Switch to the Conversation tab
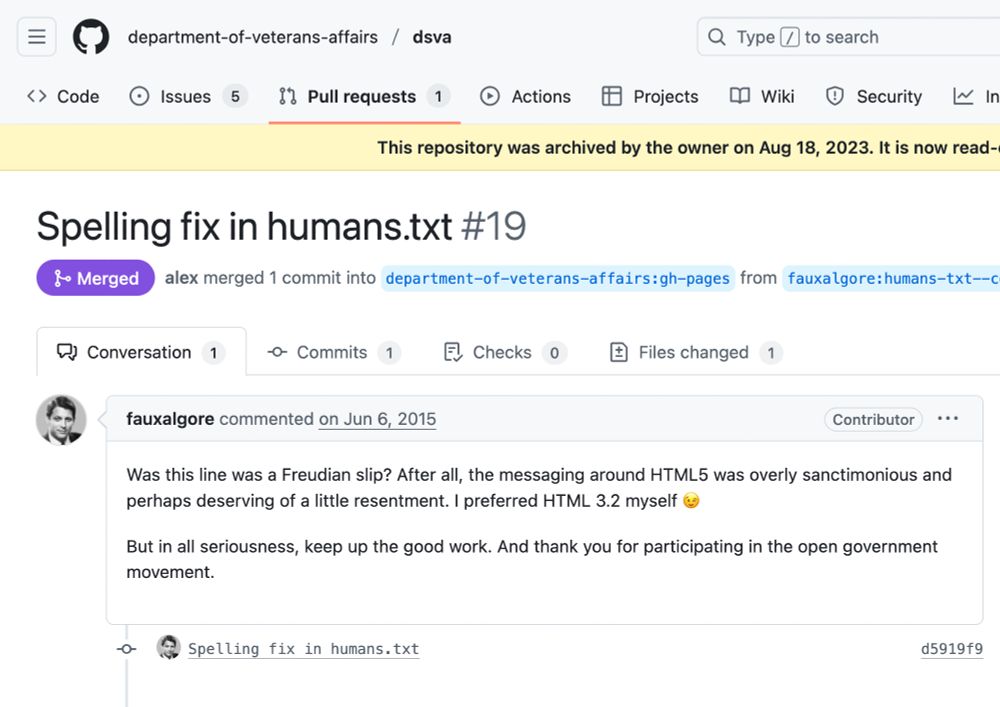The width and height of the screenshot is (1000, 707). click(x=142, y=352)
